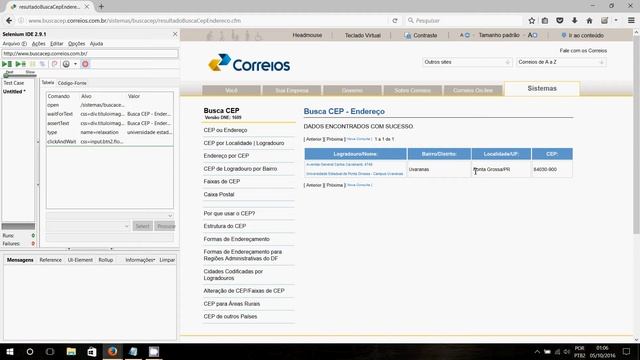Switch to UI-Element tab

[x=80, y=260]
